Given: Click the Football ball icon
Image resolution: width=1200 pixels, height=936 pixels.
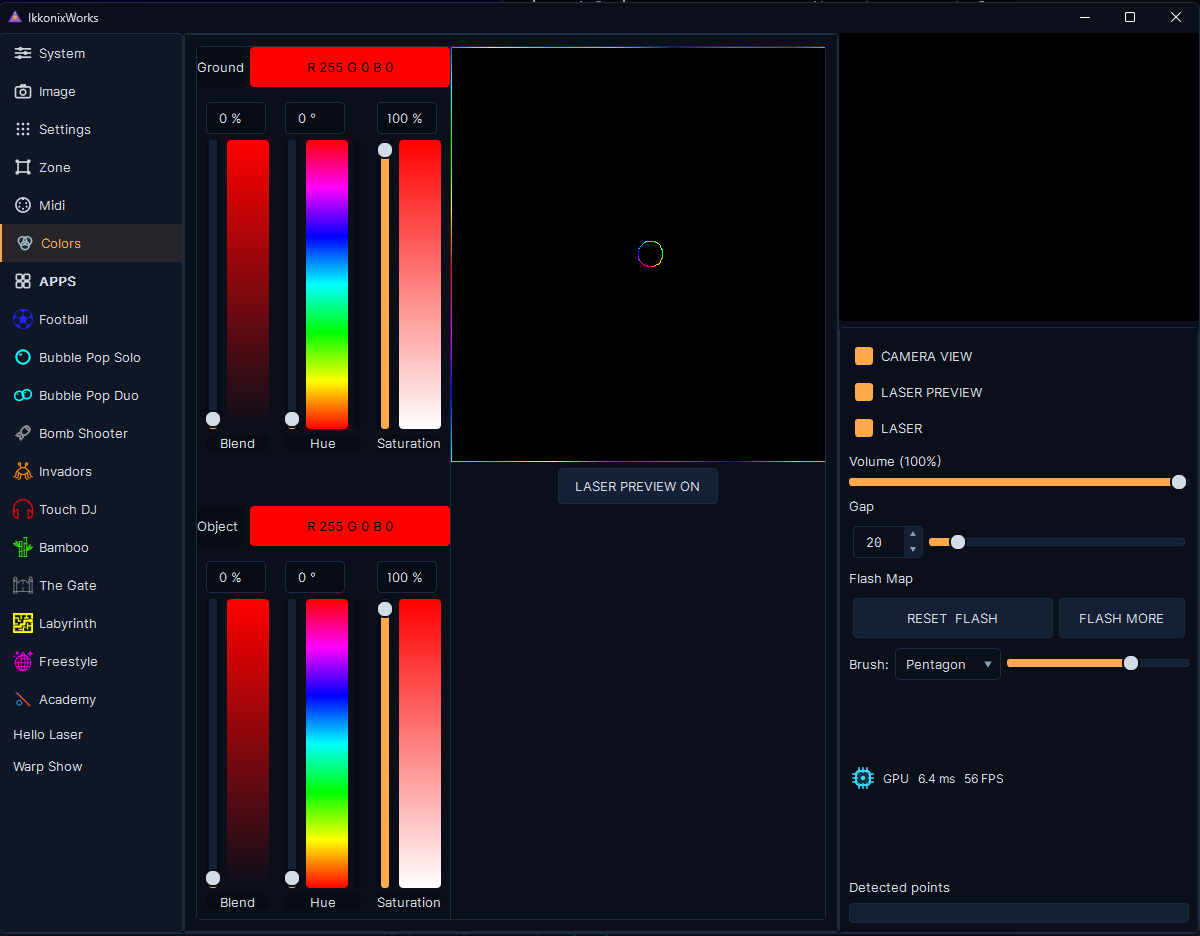Looking at the screenshot, I should (23, 319).
